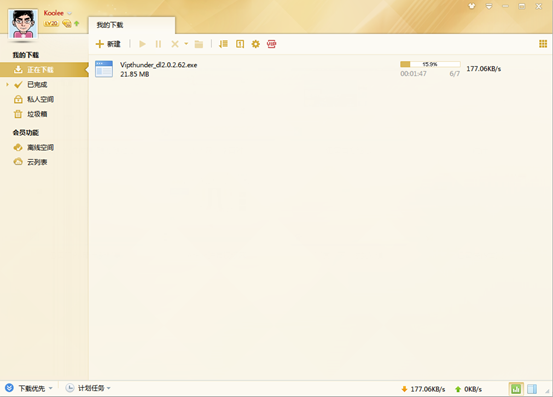553x397 pixels.
Task: Click the 会员功能 sidebar heading
Action: pos(26,133)
